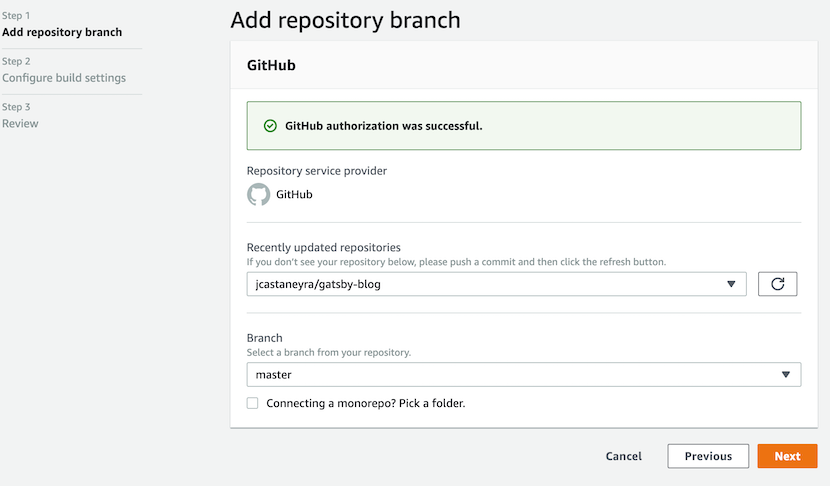Click the green success checkmark icon
This screenshot has width=830, height=486.
270,126
